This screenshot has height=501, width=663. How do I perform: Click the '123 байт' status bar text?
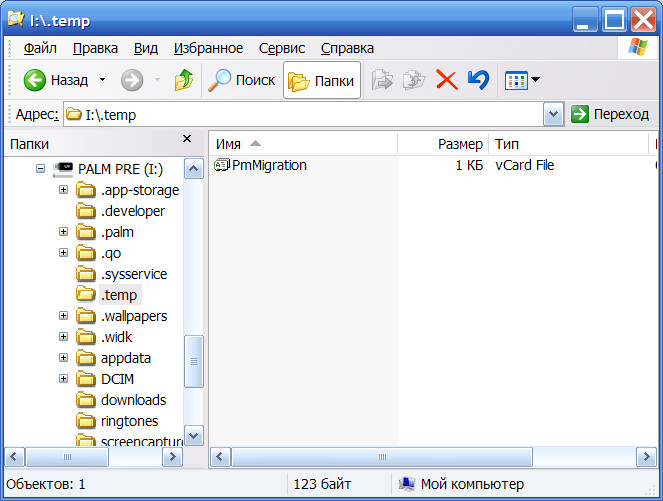click(x=322, y=484)
